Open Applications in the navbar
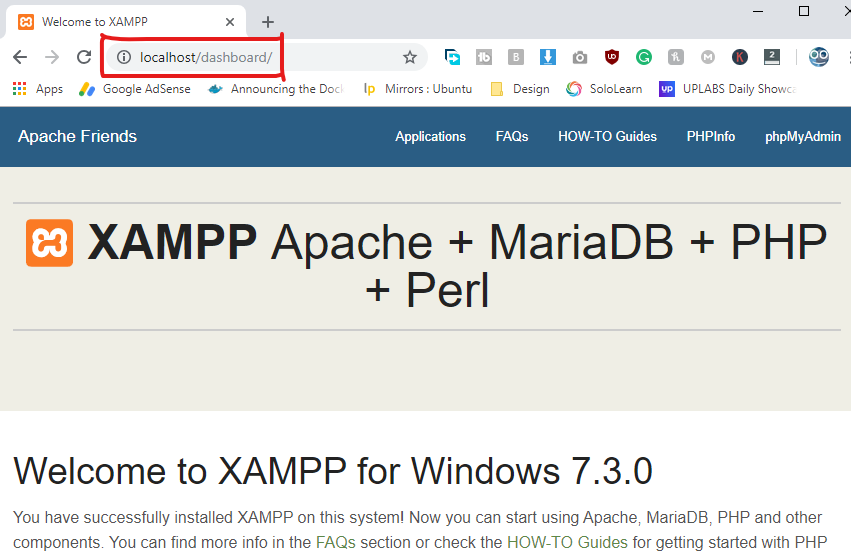This screenshot has width=851, height=556. [430, 136]
